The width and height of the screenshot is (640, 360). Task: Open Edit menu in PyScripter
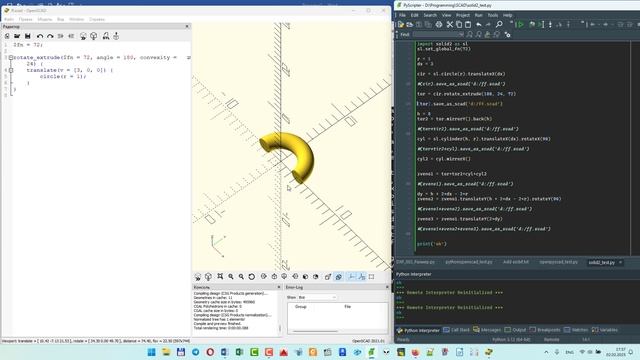[415, 15]
